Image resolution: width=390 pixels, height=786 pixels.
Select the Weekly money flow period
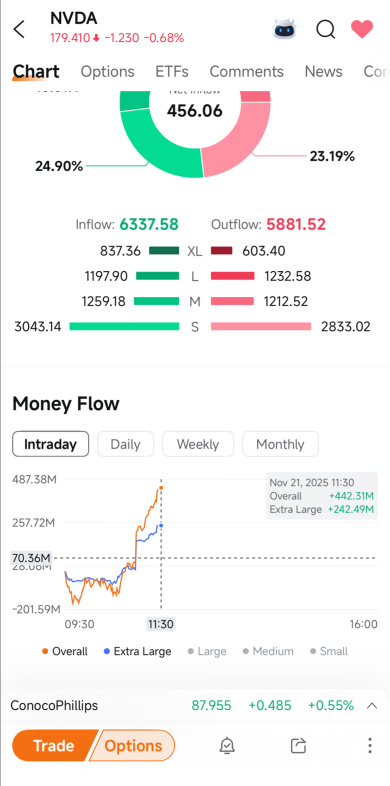pyautogui.click(x=198, y=444)
